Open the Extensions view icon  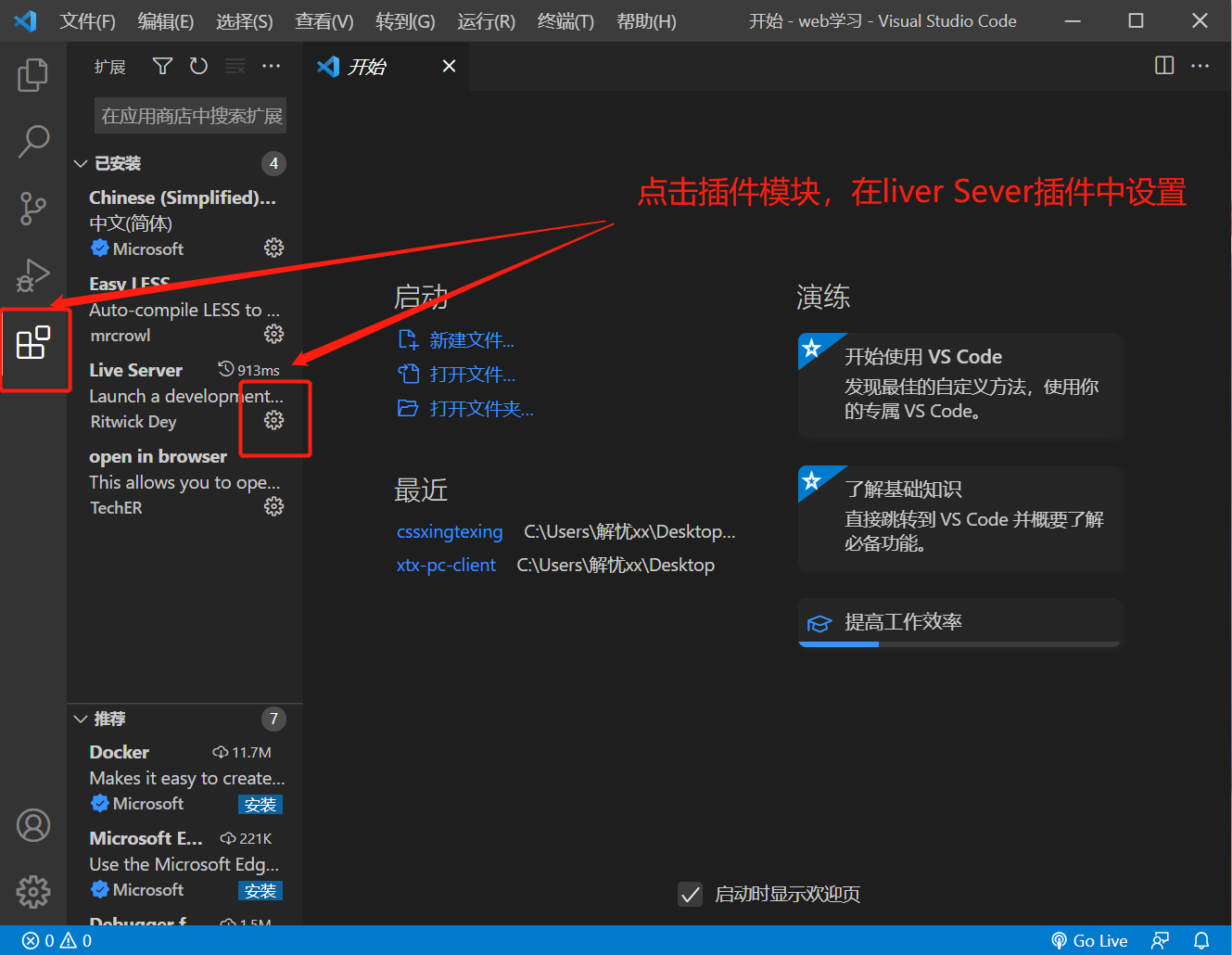33,343
